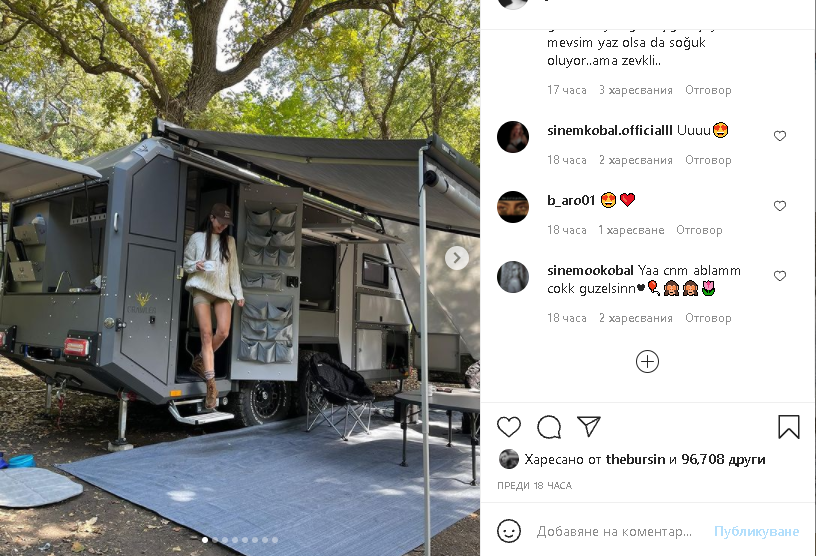
Task: Open sinemookobal's profile avatar
Action: point(513,276)
